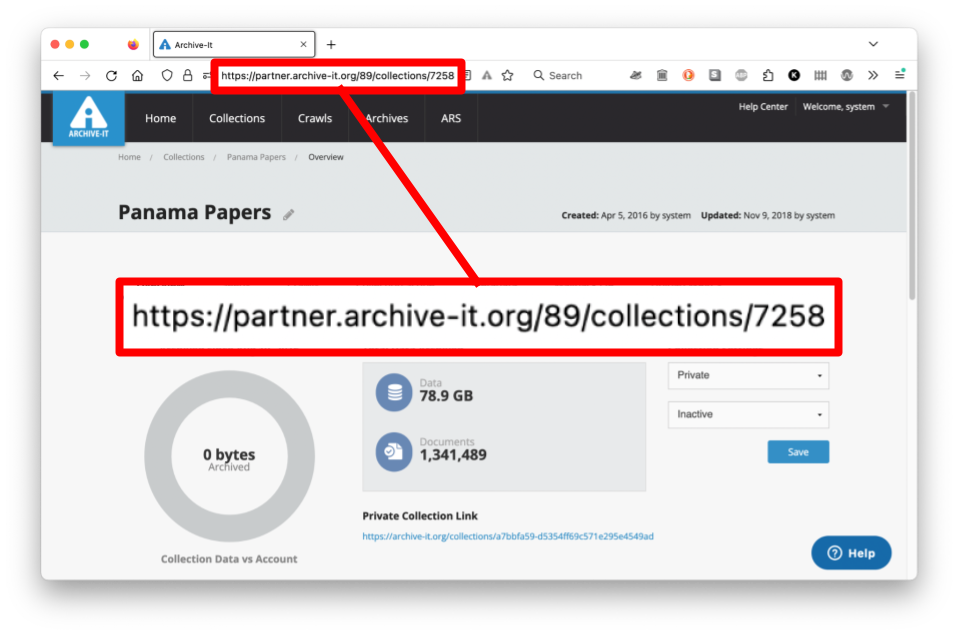Viewport: 960px width, 638px height.
Task: Save the collection settings
Action: tap(797, 451)
